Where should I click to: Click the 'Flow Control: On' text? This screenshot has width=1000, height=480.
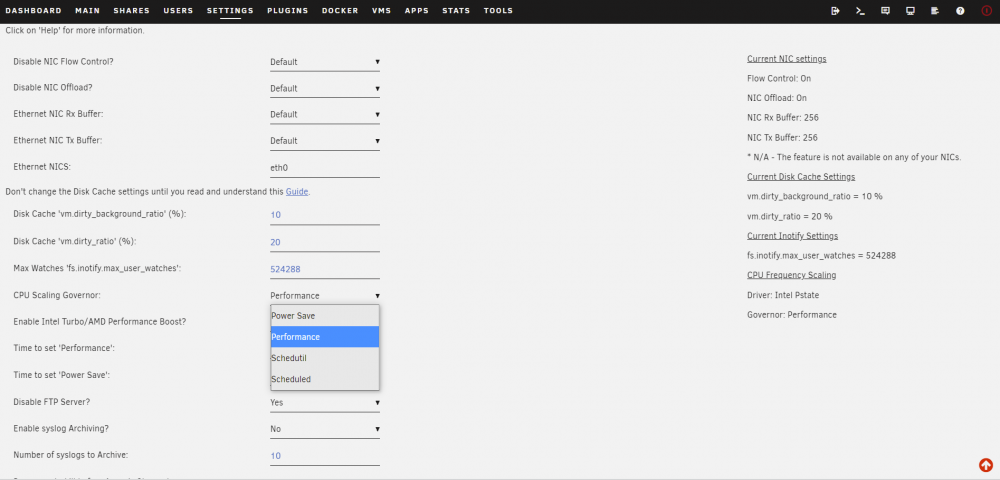pyautogui.click(x=779, y=78)
